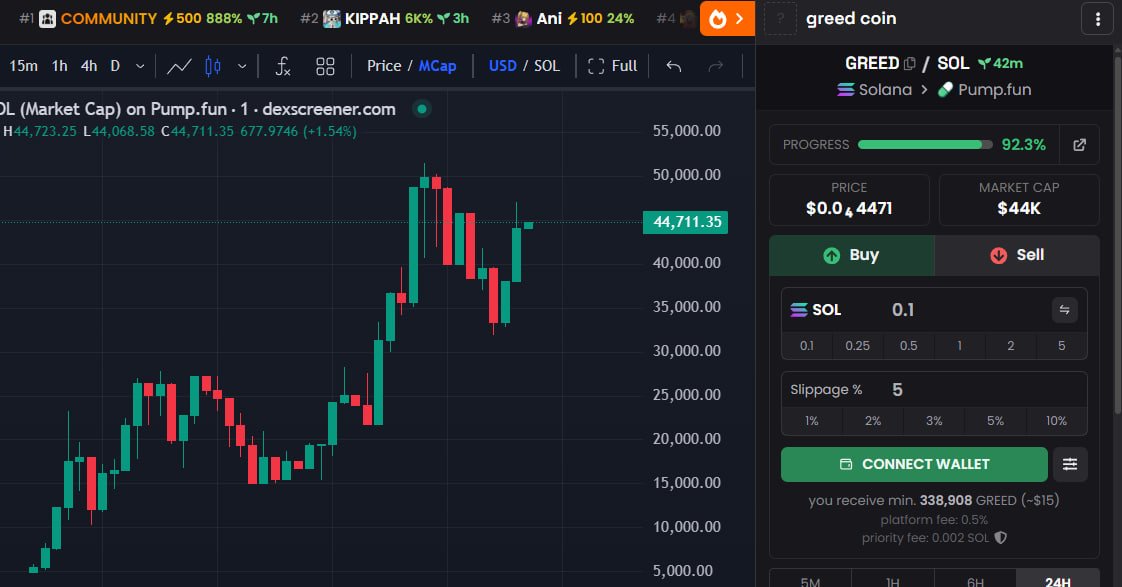Image resolution: width=1122 pixels, height=587 pixels.
Task: Open the 24H stats tab
Action: pyautogui.click(x=1058, y=580)
